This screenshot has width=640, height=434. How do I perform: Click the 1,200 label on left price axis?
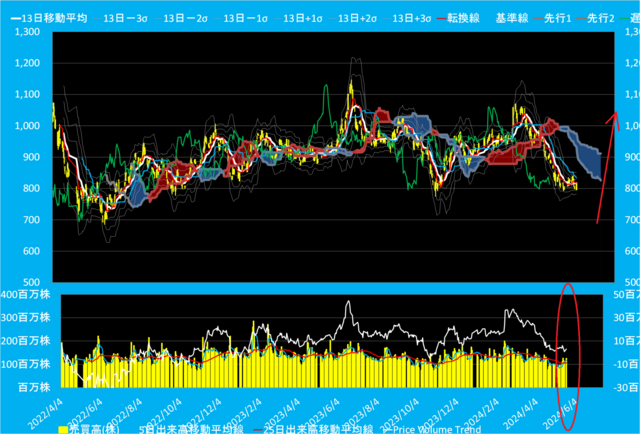pos(27,63)
